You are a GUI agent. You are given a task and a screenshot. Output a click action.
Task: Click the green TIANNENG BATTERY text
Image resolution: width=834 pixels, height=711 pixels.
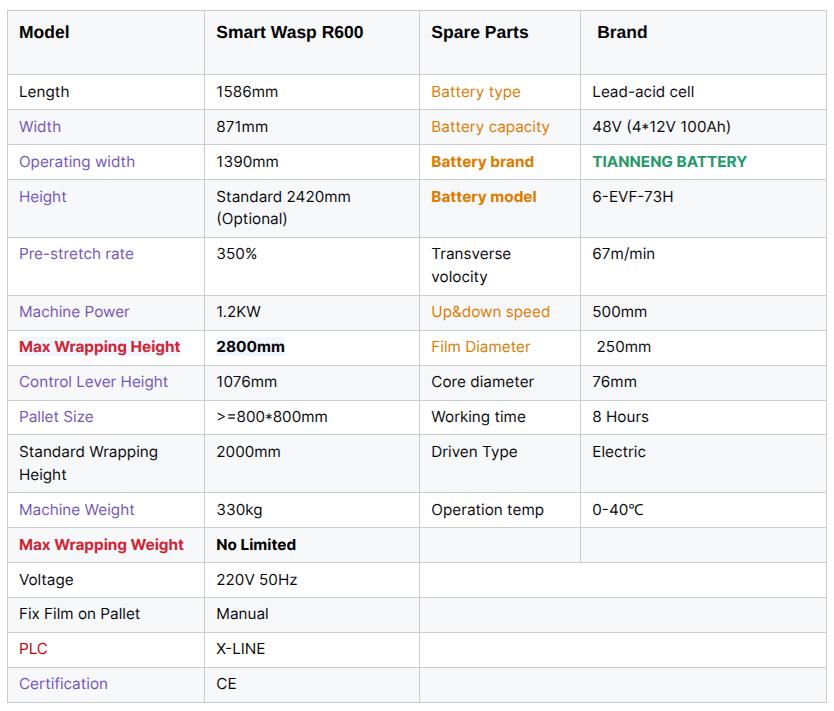[670, 162]
